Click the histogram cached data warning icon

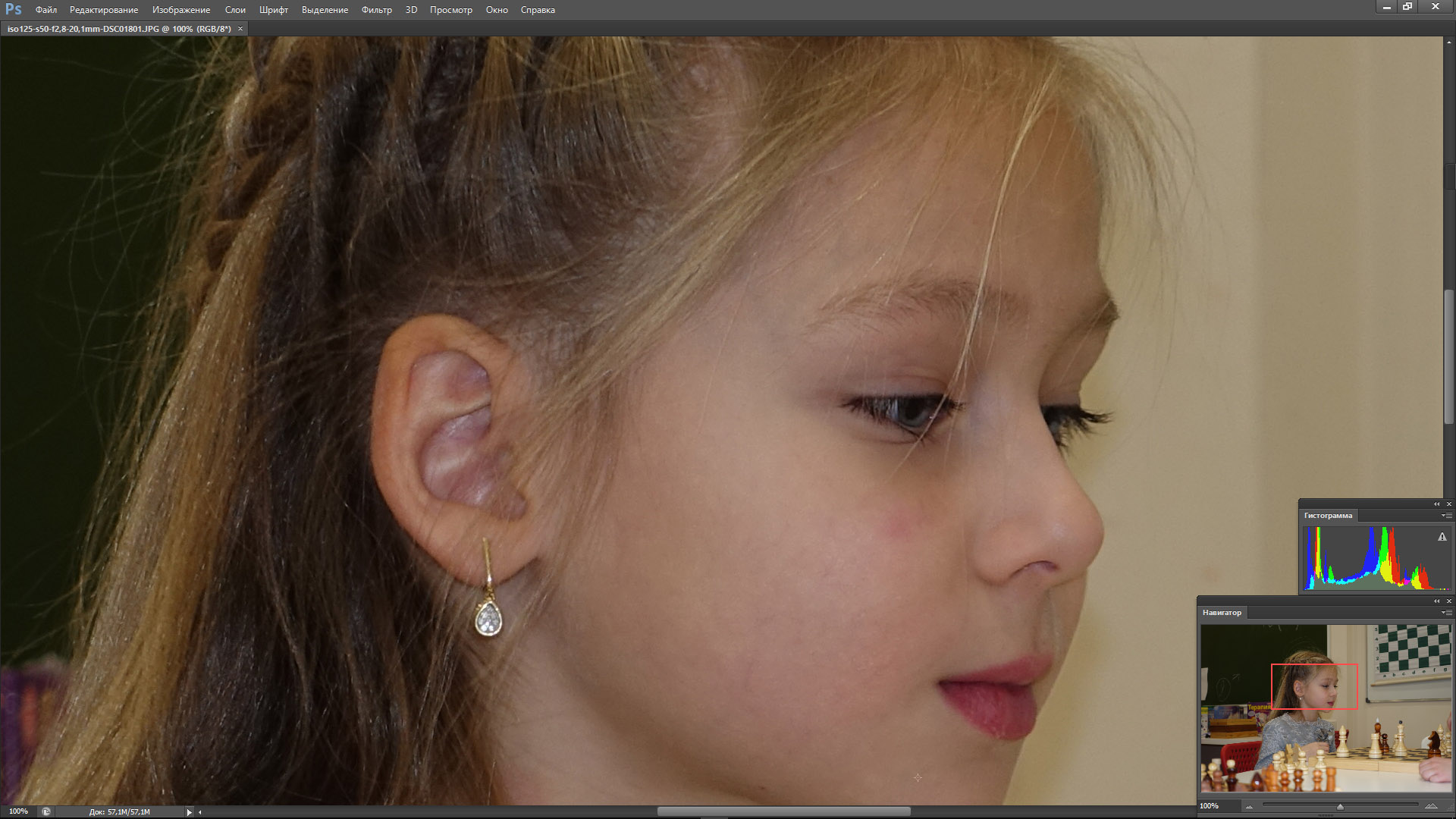pos(1442,537)
